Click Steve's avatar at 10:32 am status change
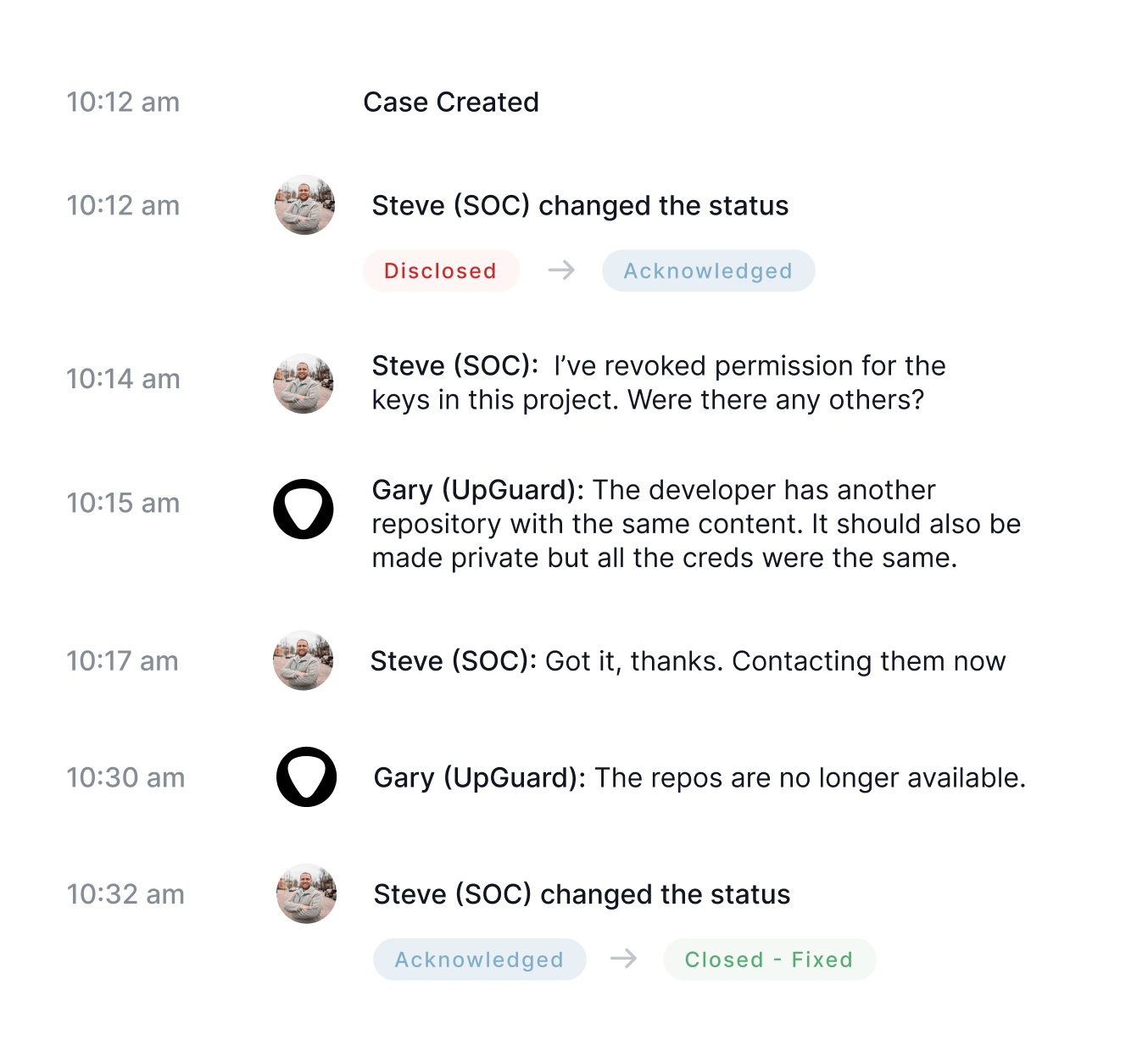Screen dimensions: 1148x1063 coord(306,893)
